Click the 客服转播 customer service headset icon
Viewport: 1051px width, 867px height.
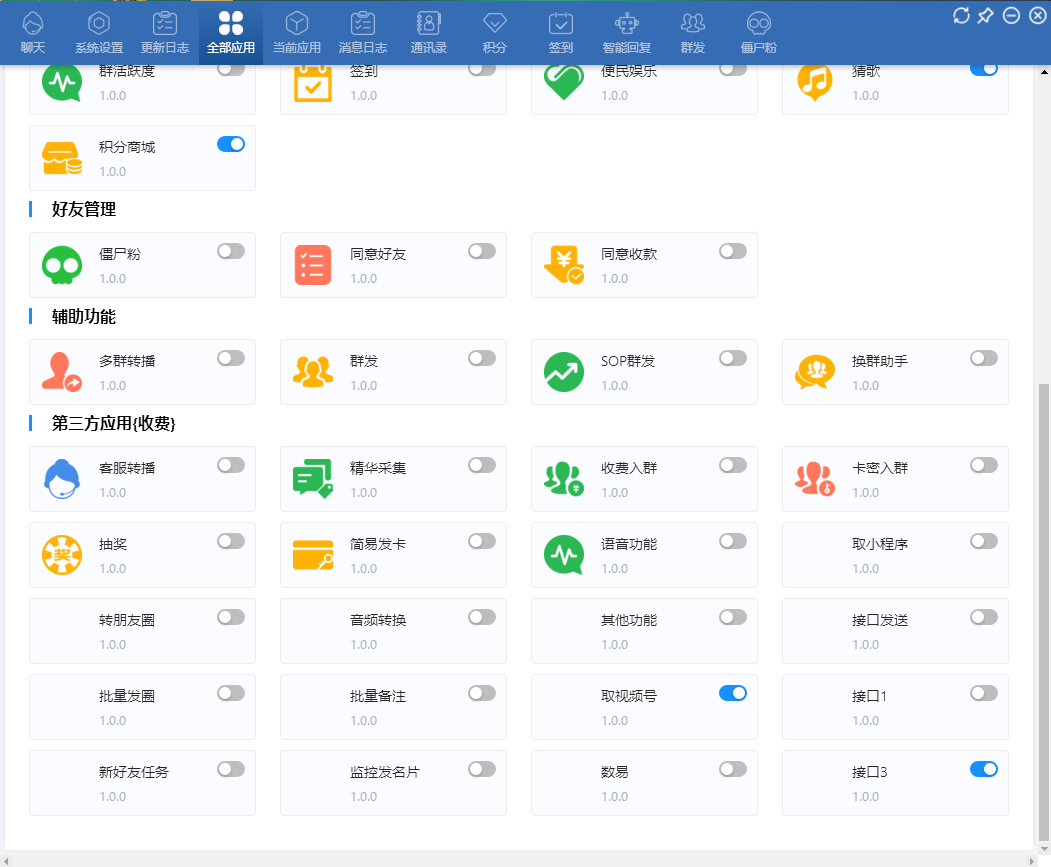(x=61, y=479)
